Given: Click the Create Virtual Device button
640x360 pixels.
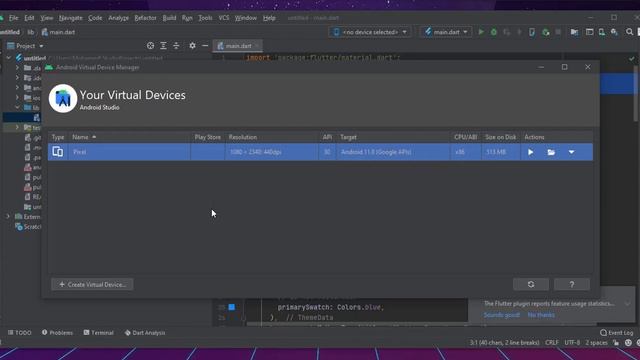Looking at the screenshot, I should tap(92, 284).
